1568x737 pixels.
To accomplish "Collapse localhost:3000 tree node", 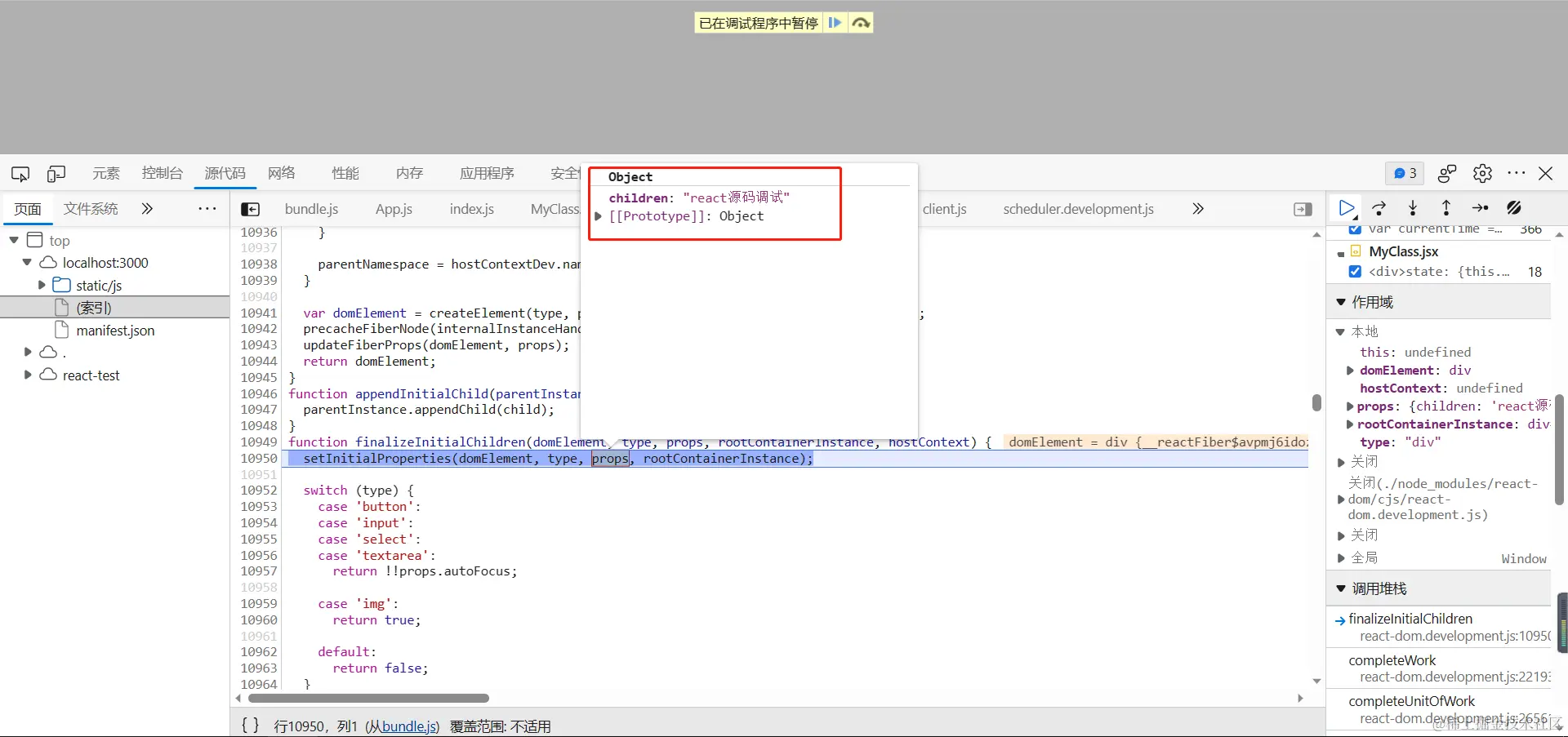I will pos(27,263).
